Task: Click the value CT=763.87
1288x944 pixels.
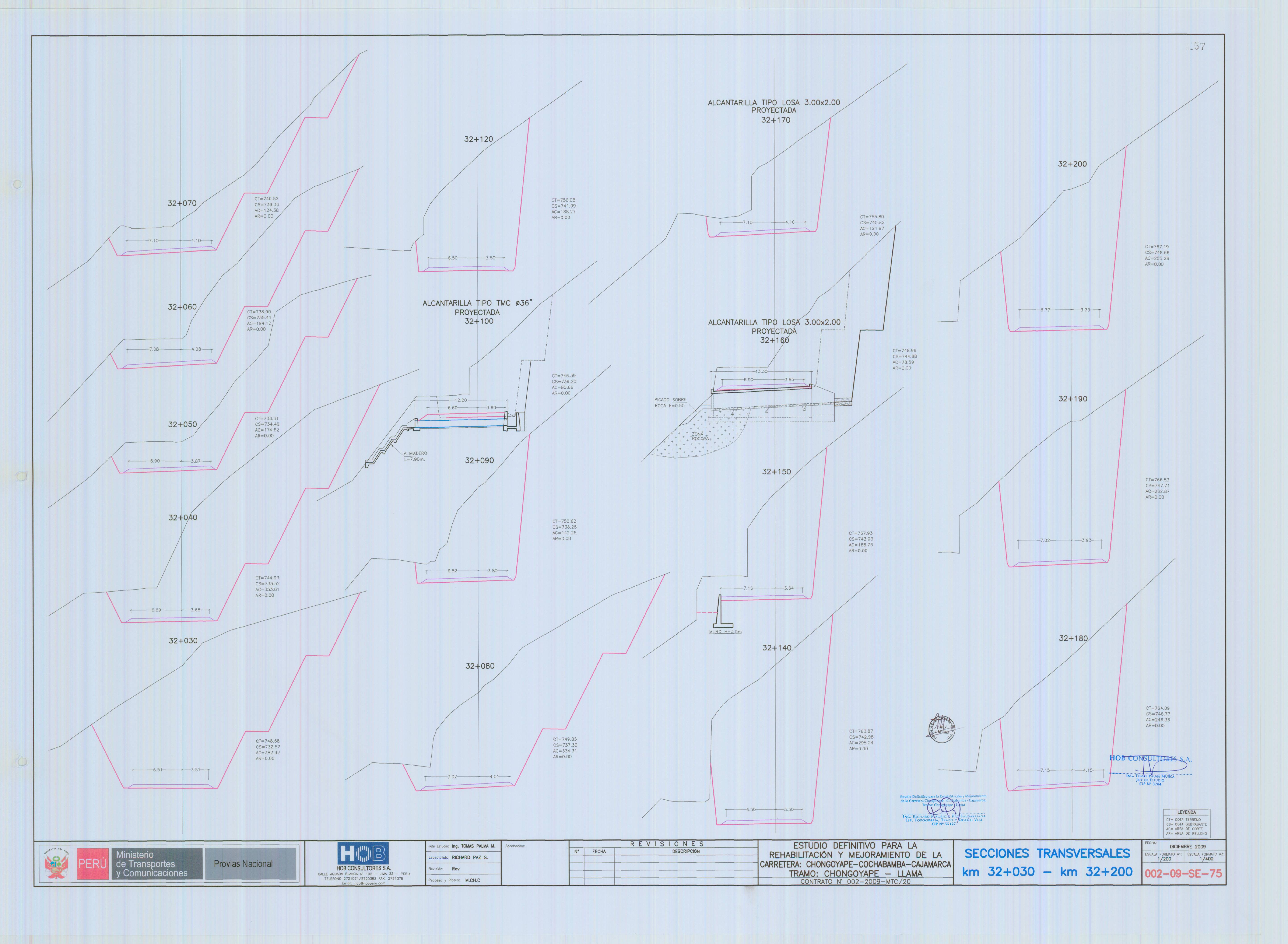Action: pos(861,731)
